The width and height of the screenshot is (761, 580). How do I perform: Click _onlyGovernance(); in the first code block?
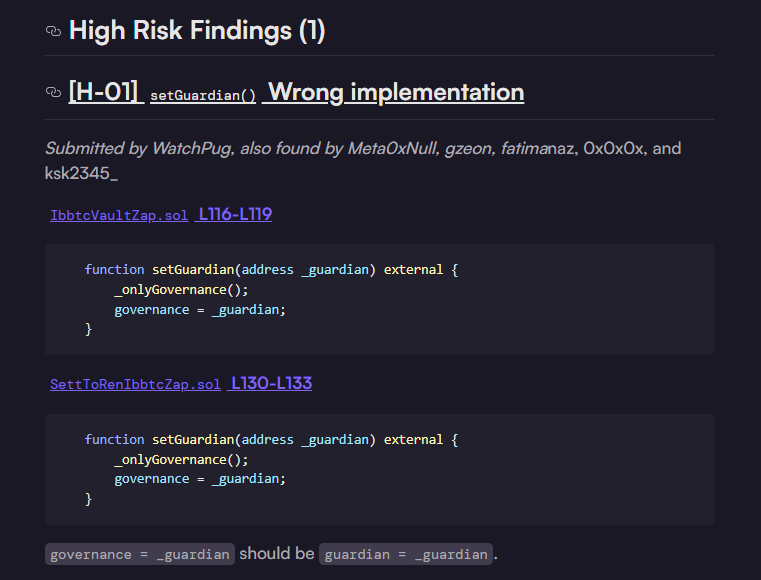(x=182, y=290)
